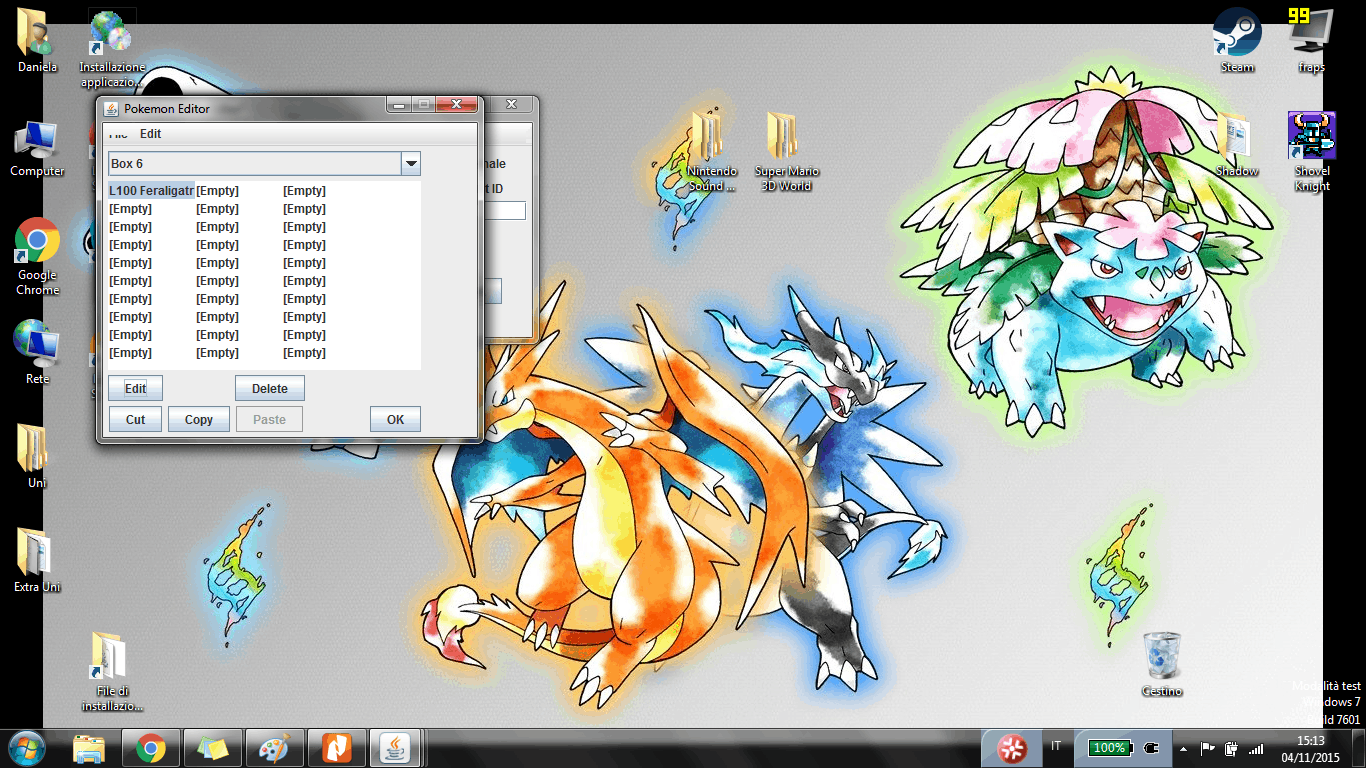Click the 100% battery indicator
Image resolution: width=1366 pixels, height=768 pixels.
click(1110, 748)
